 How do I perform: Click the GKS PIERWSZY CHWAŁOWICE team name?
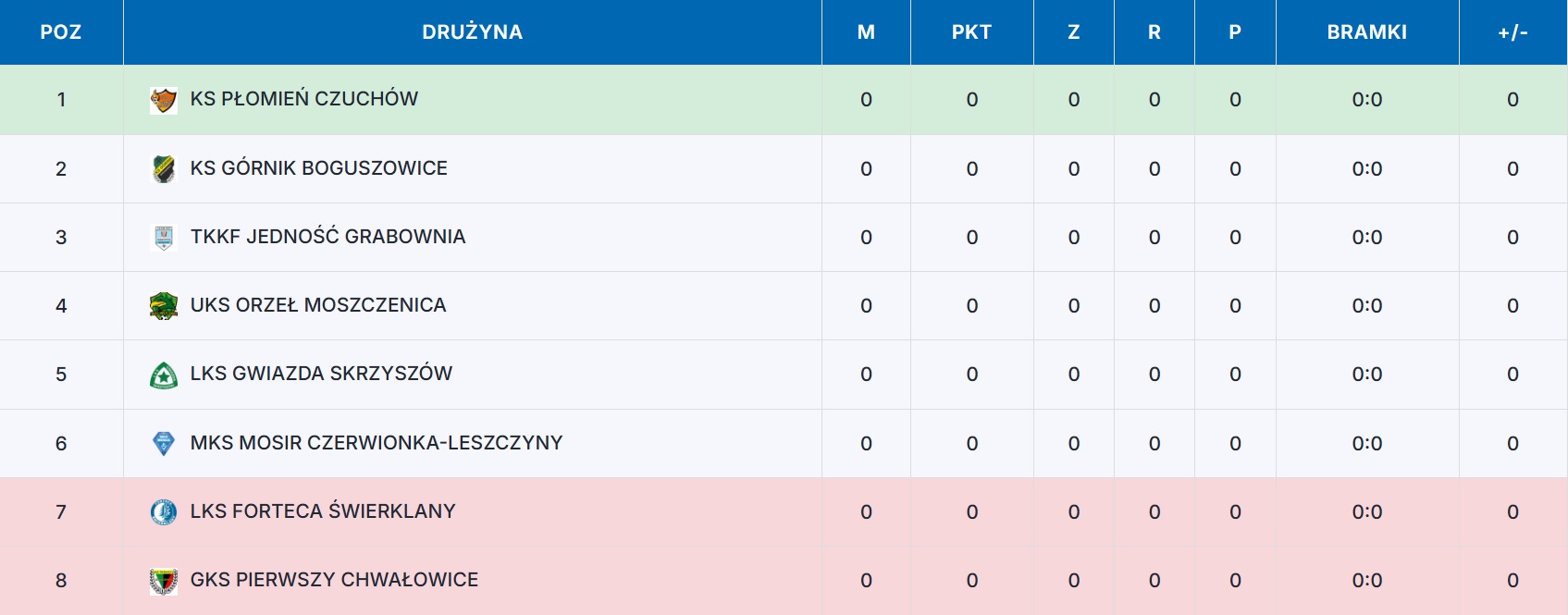[334, 580]
